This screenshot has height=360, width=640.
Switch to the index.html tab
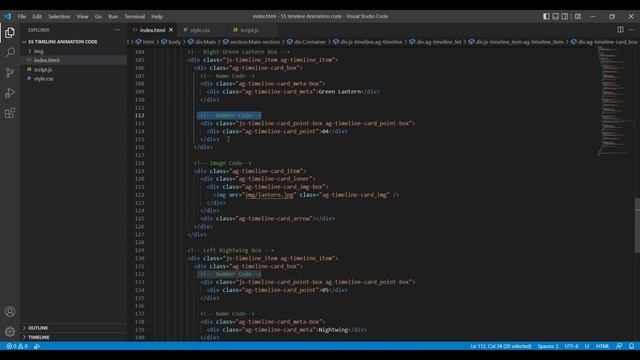pos(152,30)
